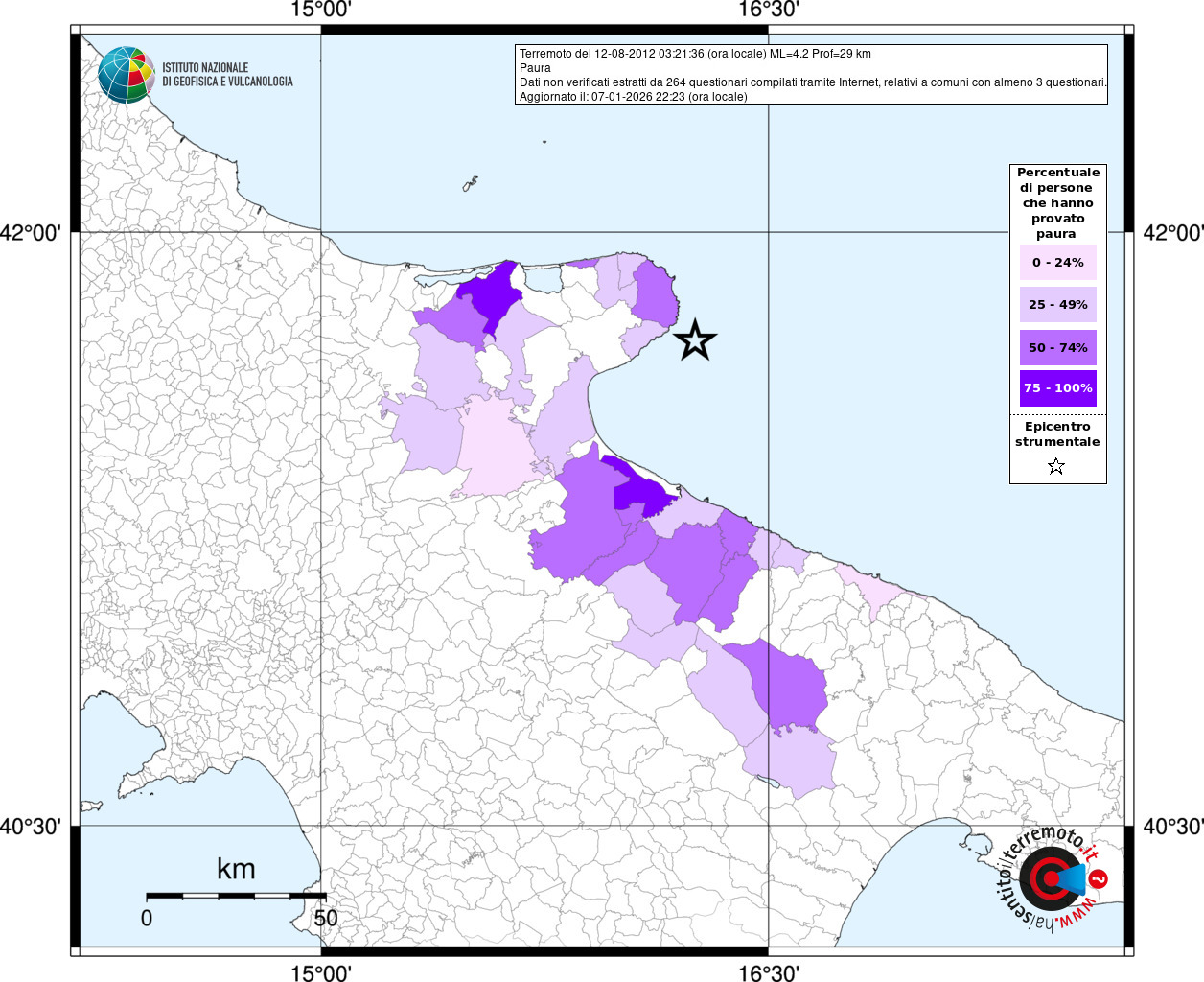
Task: Click the 'Terremoto del 12-08-2012' header line
Action: (x=695, y=54)
